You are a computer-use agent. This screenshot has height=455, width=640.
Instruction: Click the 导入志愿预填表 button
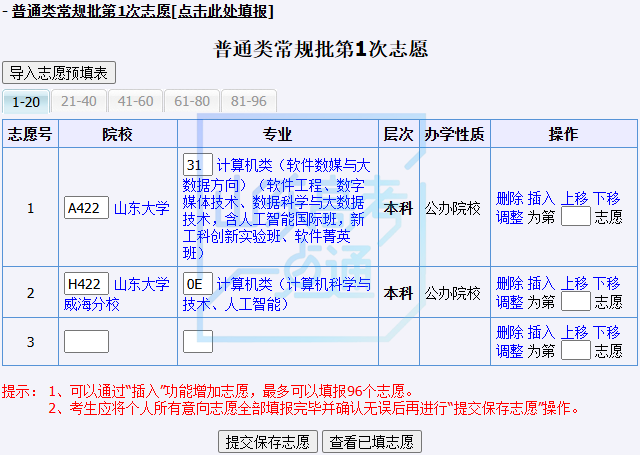pos(60,73)
